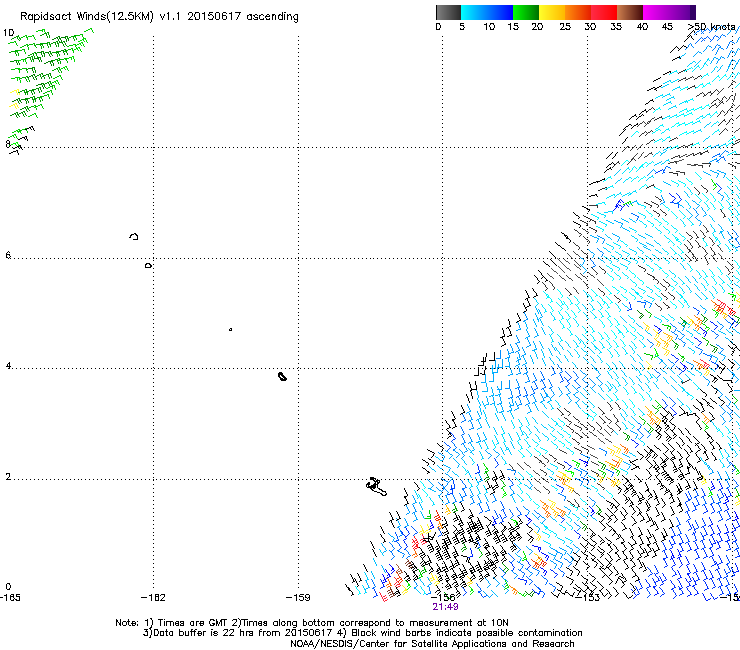740x650 pixels.
Task: Click the latitude axis label '6'
Action: (8, 255)
